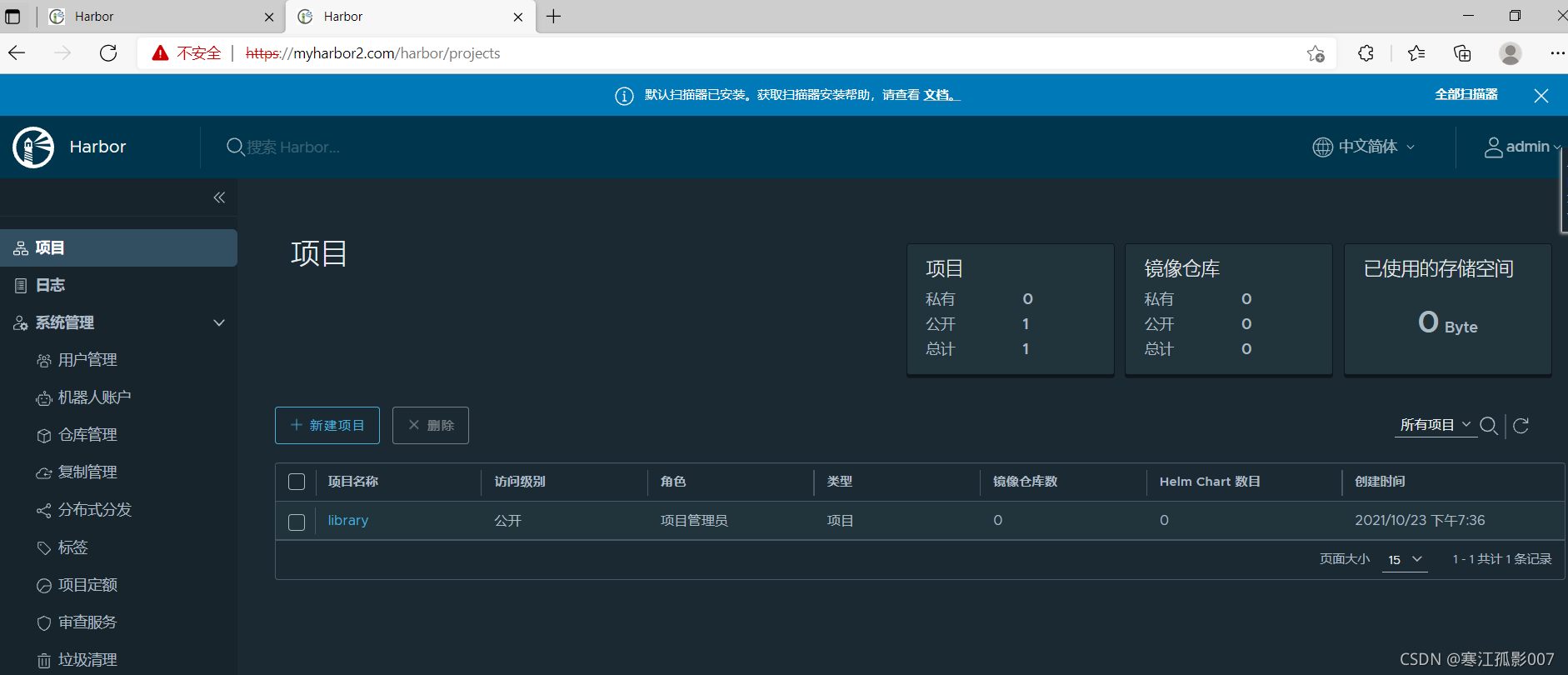
Task: Click 镜像仓库数 column header
Action: 1026,482
